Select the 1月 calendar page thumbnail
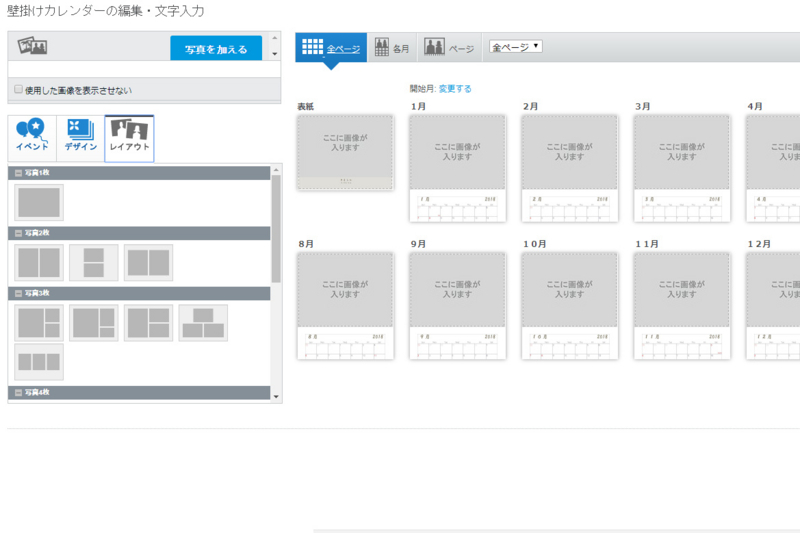800x533 pixels. pyautogui.click(x=458, y=168)
